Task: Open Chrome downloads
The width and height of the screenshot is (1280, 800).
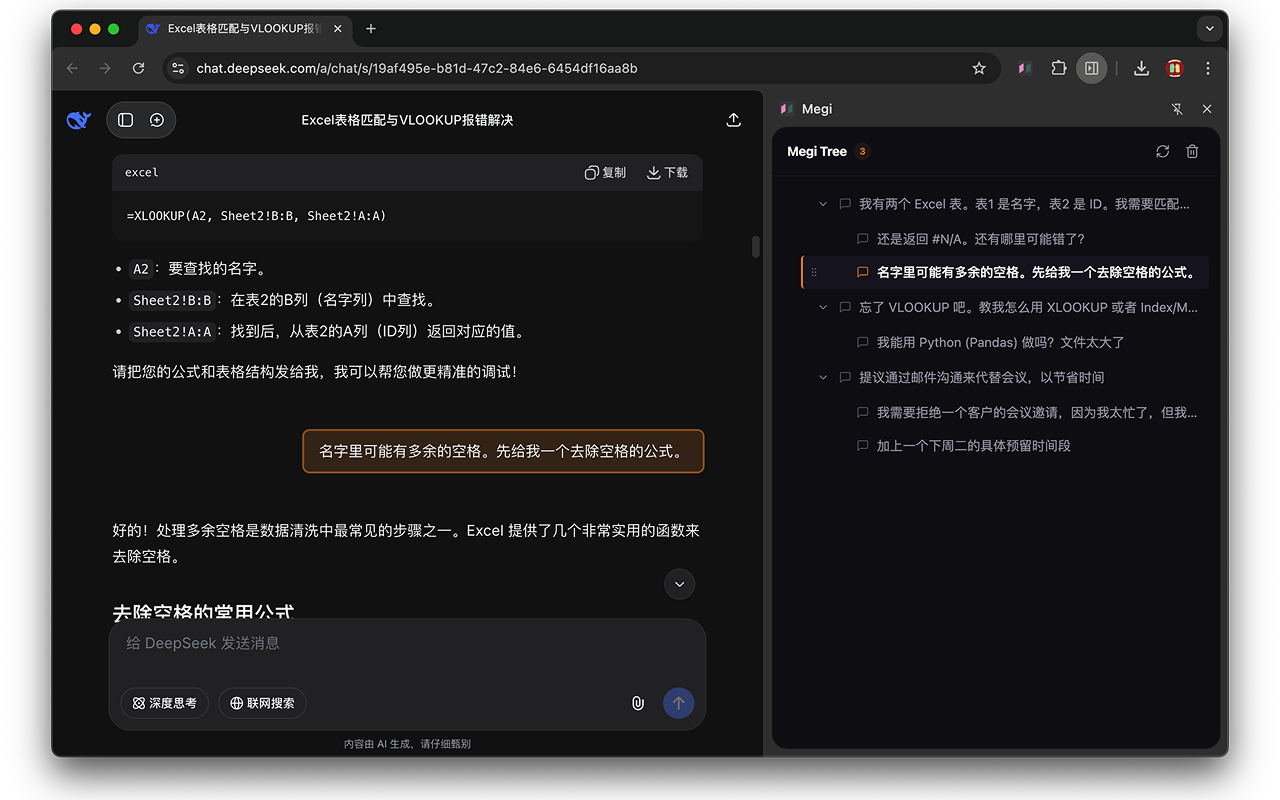Action: pyautogui.click(x=1141, y=68)
